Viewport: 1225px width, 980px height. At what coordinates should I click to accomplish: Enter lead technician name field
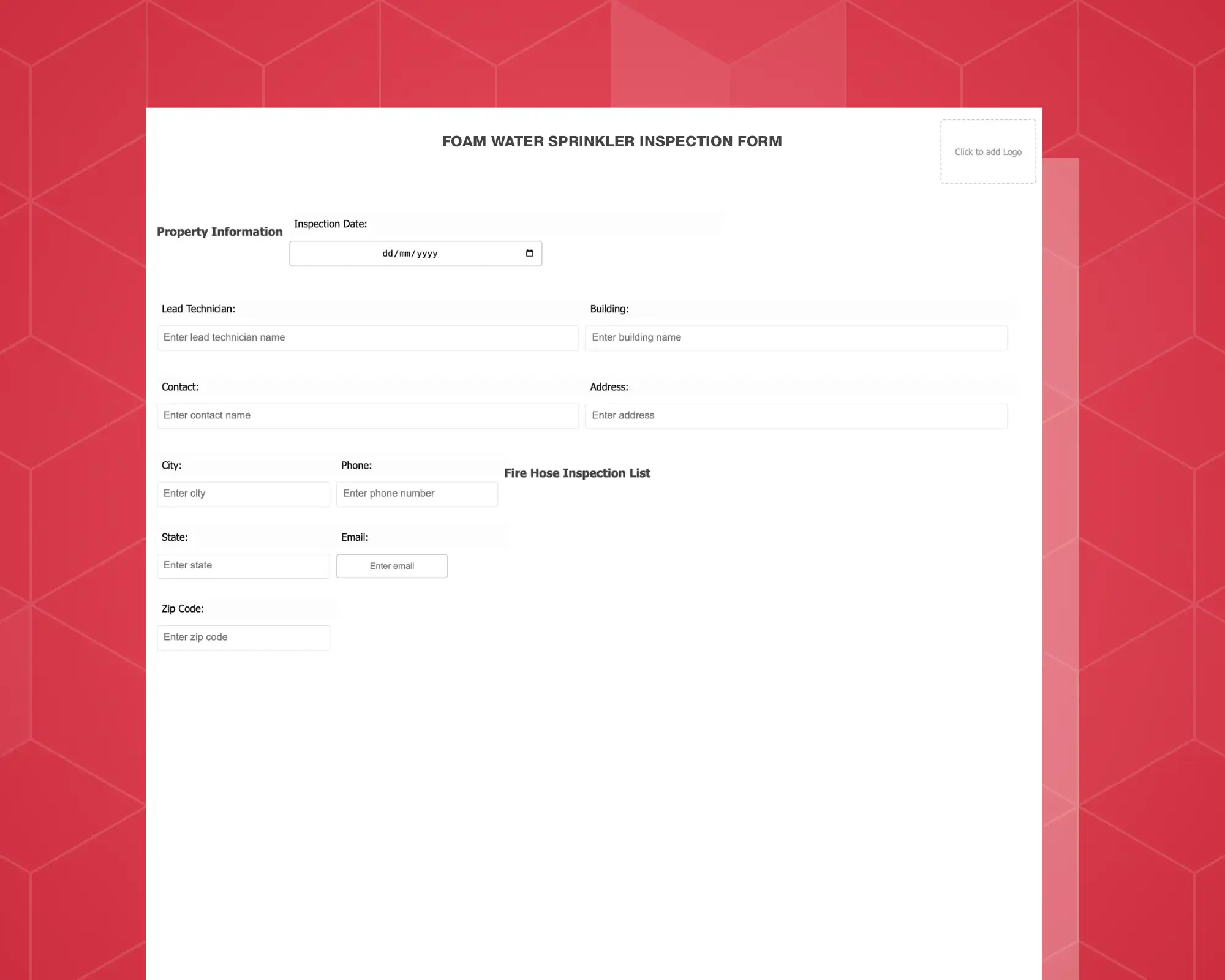tap(369, 337)
